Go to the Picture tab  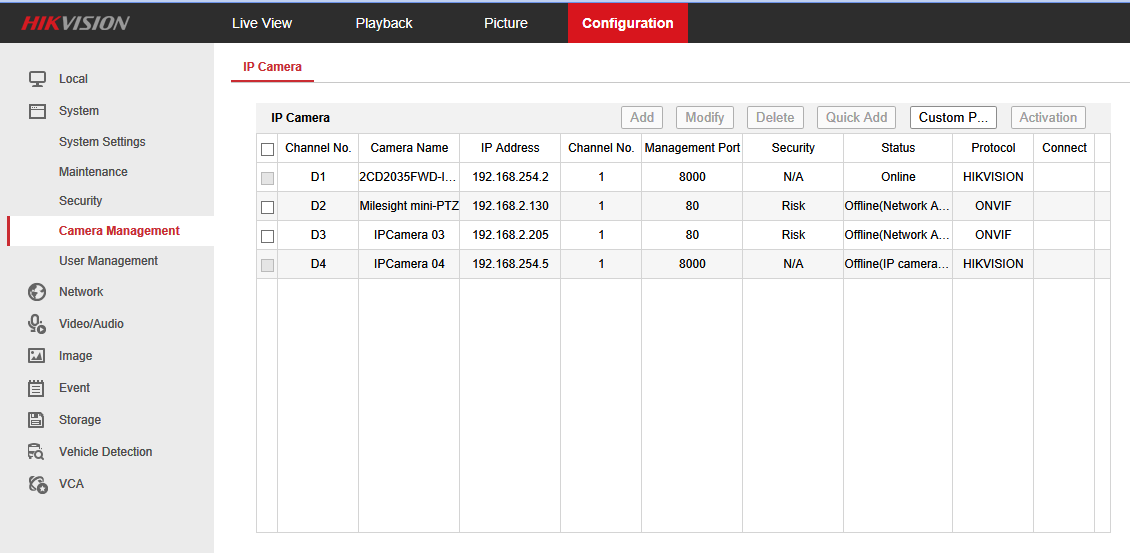click(x=506, y=23)
